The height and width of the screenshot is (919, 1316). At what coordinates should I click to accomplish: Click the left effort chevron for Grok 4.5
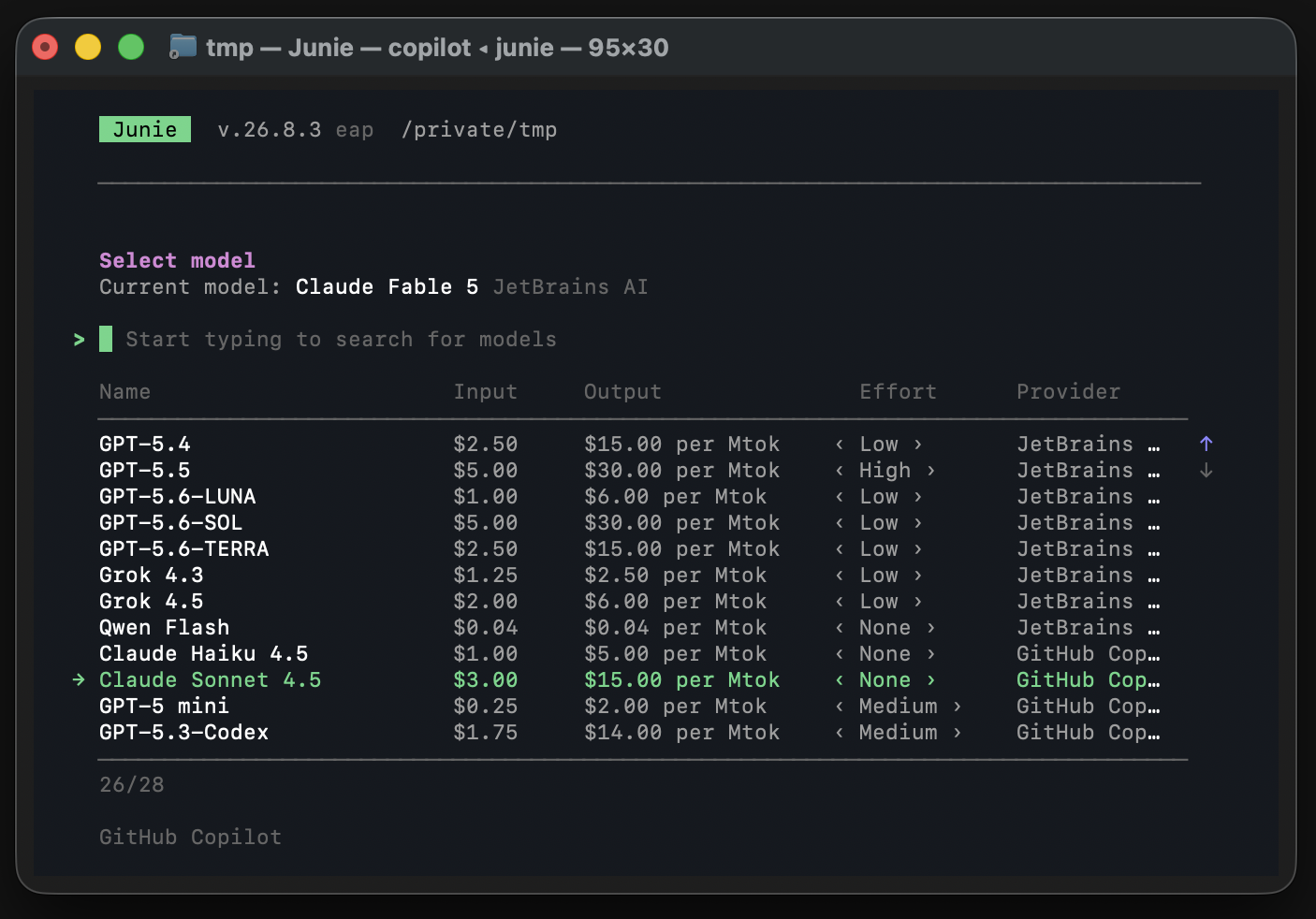[x=840, y=602]
